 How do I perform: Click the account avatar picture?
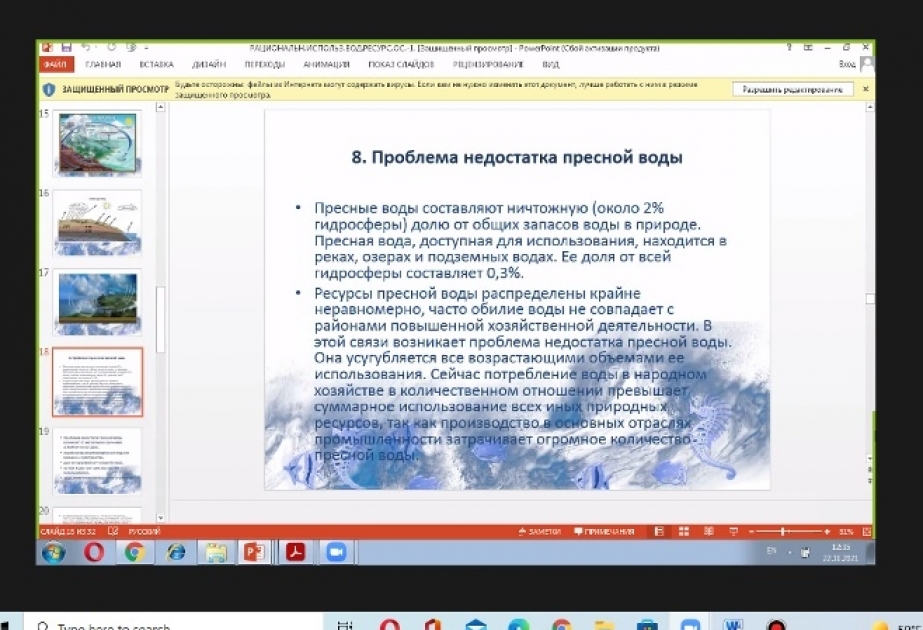tap(866, 64)
